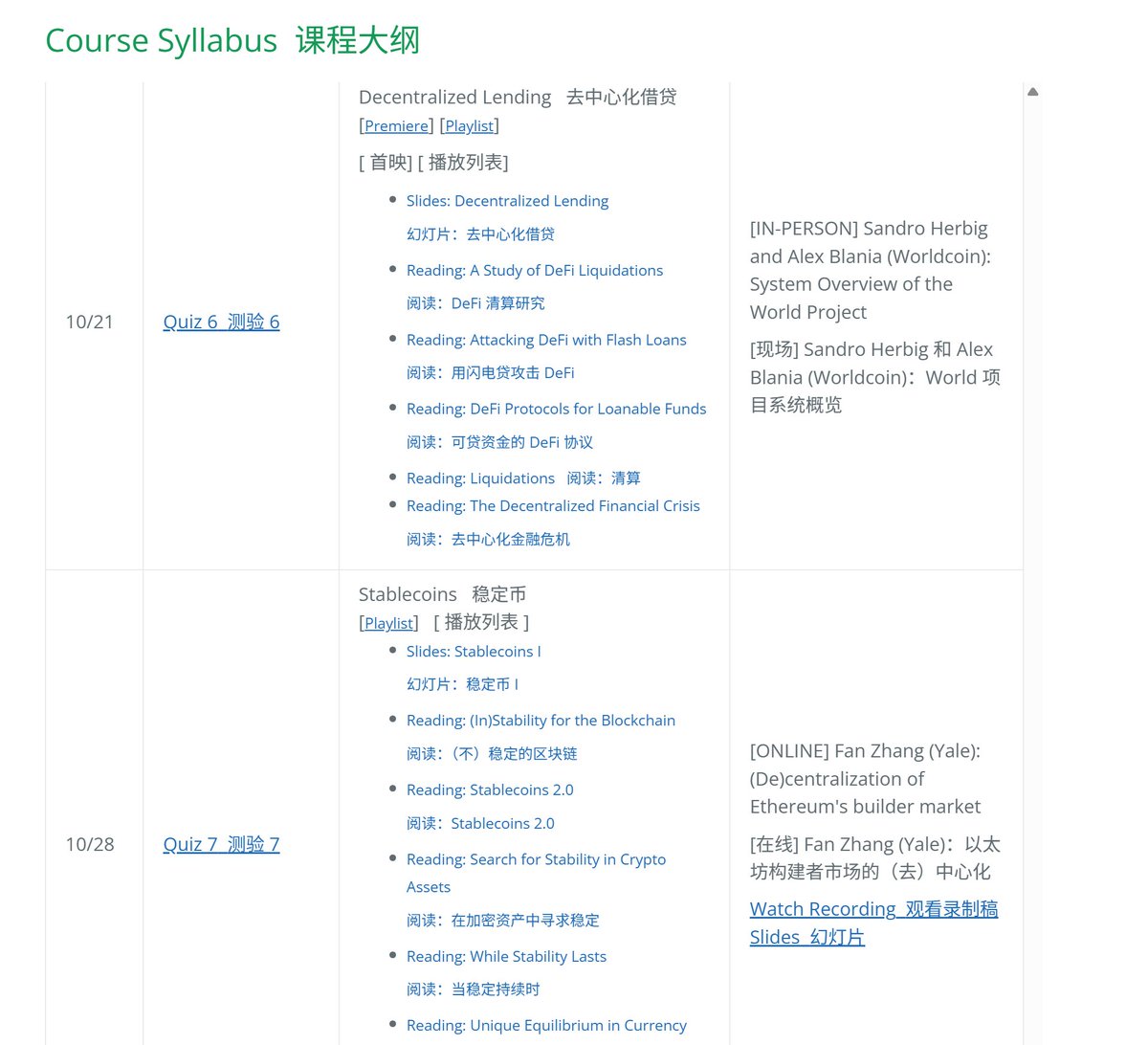This screenshot has height=1045, width=1148.
Task: Open Slides 幻灯片 link for Fan Zhang
Action: pos(806,937)
